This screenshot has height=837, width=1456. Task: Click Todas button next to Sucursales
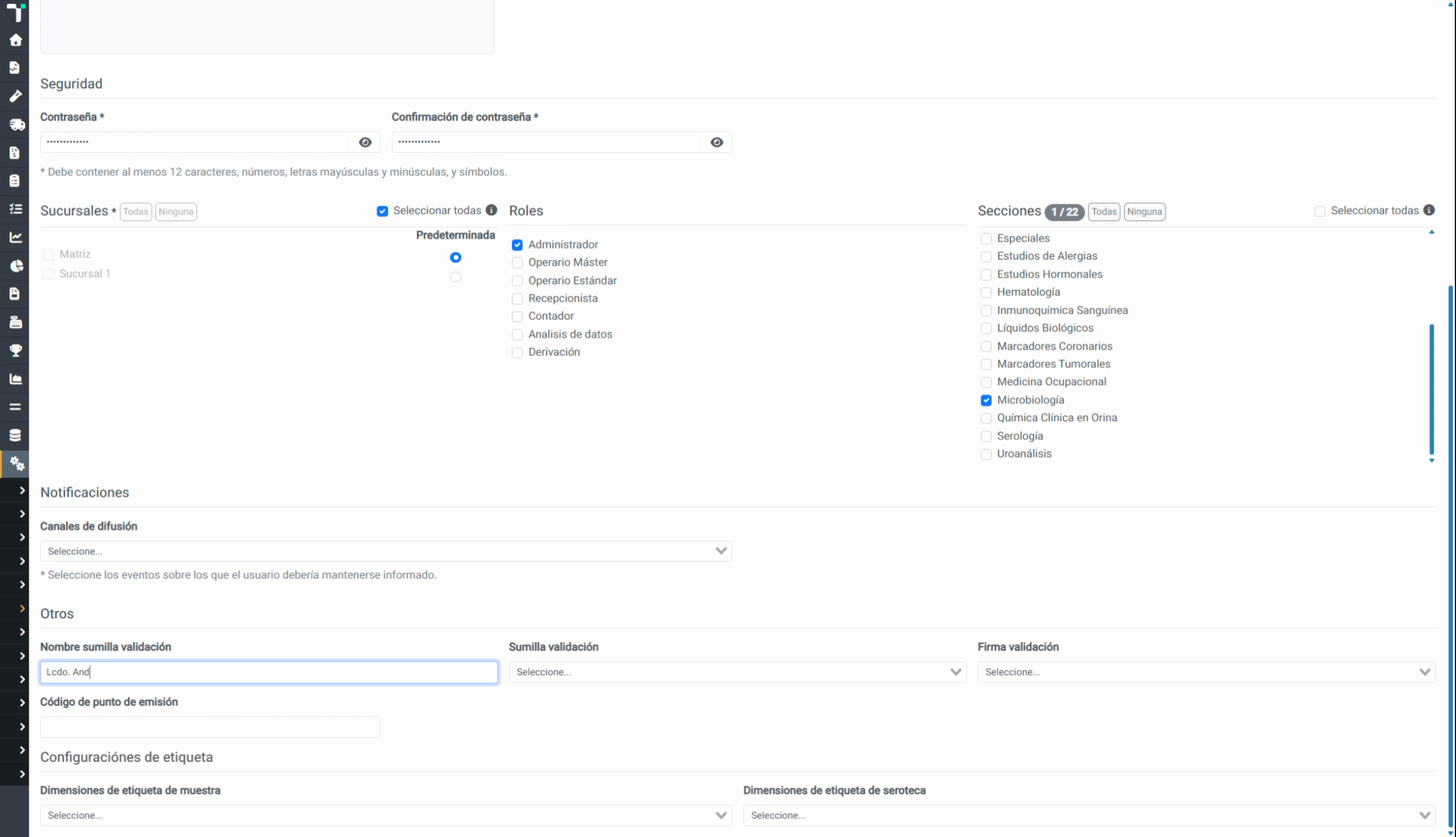point(136,211)
